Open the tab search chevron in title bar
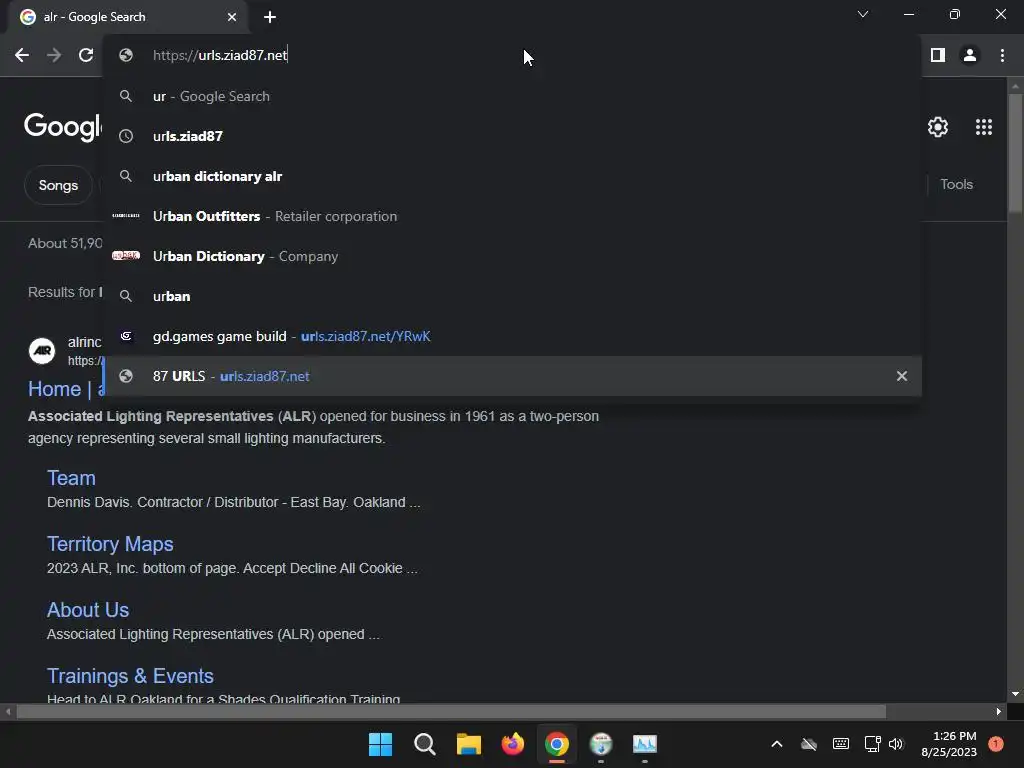1024x768 pixels. (863, 14)
